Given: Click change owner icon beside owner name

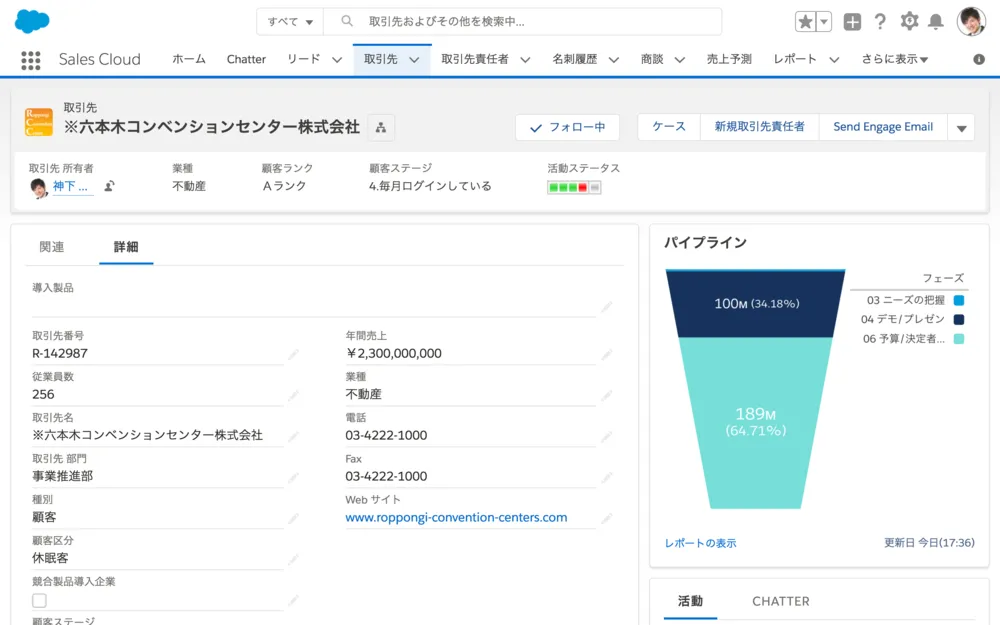Looking at the screenshot, I should [109, 186].
